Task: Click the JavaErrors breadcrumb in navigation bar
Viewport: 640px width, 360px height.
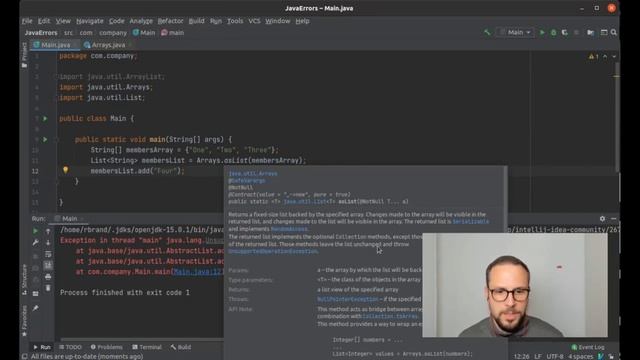Action: [41, 33]
